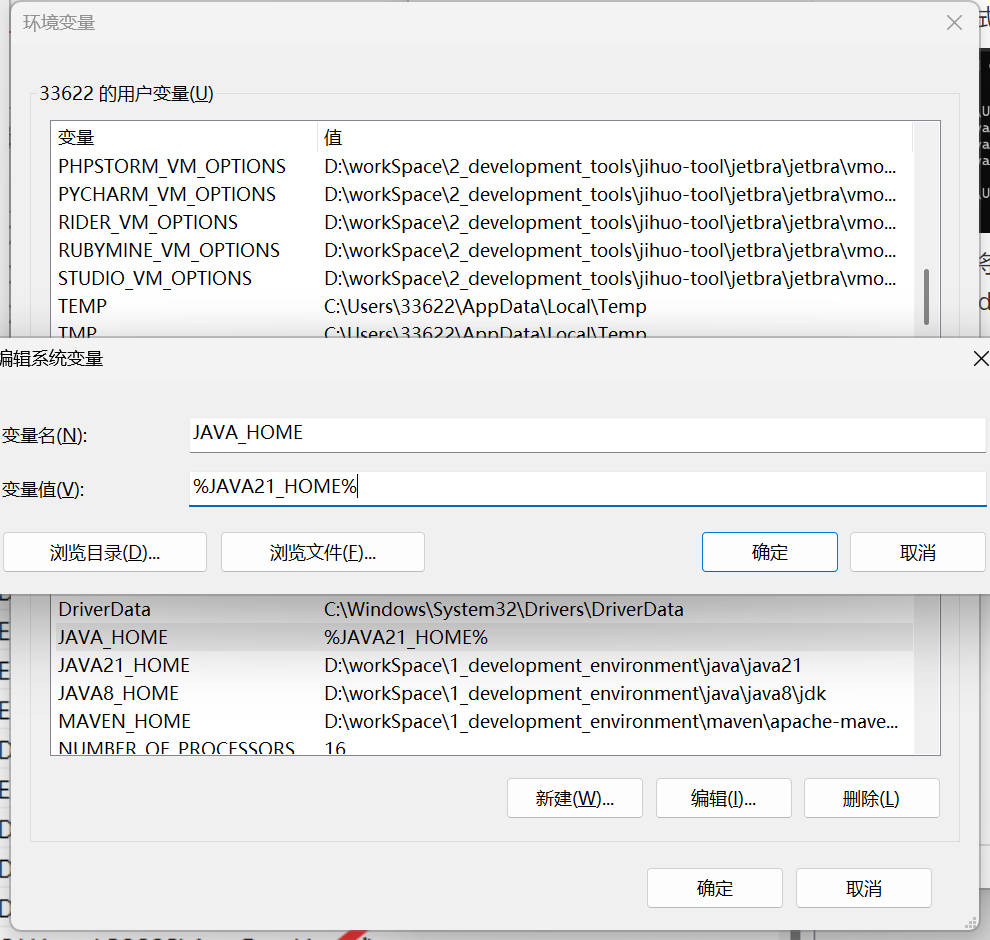This screenshot has height=940, width=990.
Task: Close the 编辑系统变量 dialog with X
Action: pyautogui.click(x=980, y=358)
